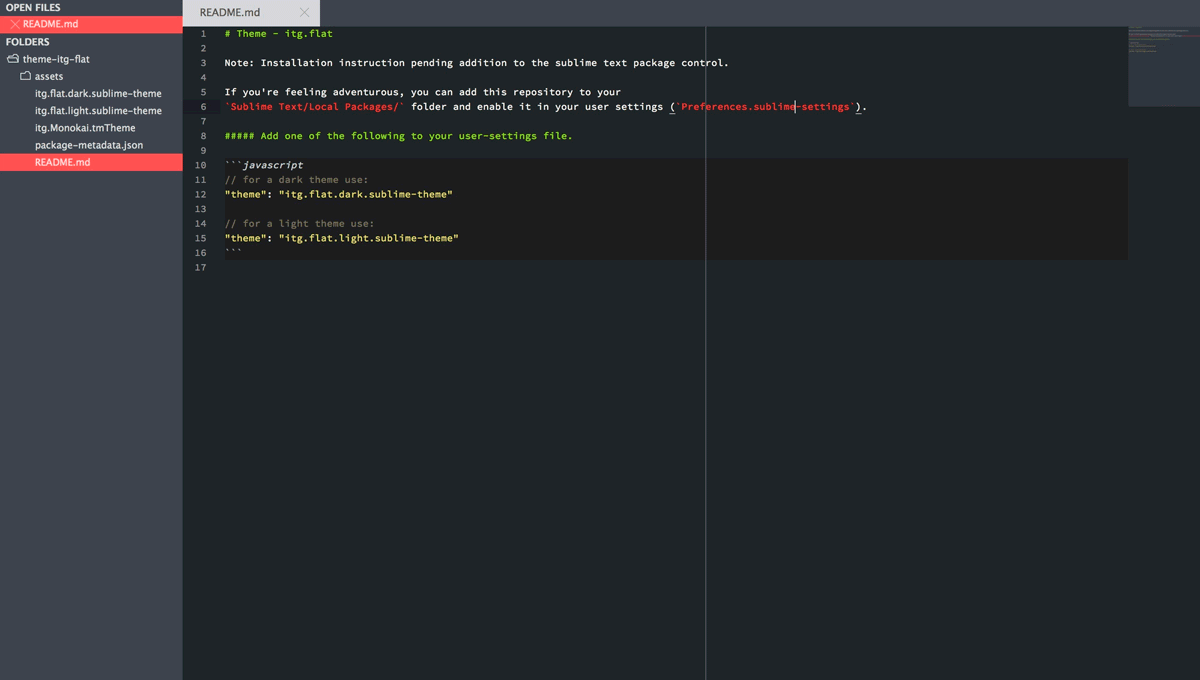This screenshot has width=1200, height=680.
Task: Click line number 10 in gutter
Action: [x=201, y=165]
